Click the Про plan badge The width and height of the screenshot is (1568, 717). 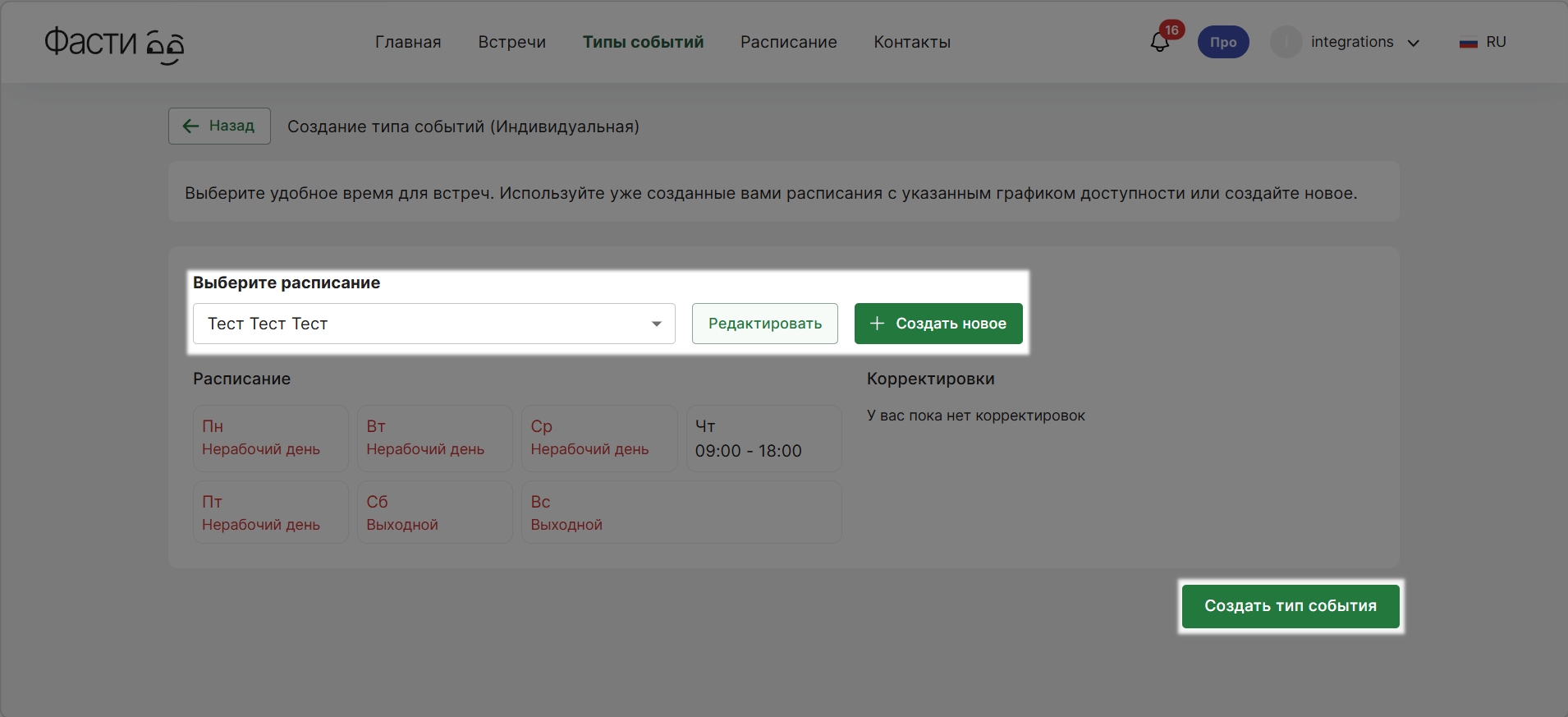tap(1222, 43)
